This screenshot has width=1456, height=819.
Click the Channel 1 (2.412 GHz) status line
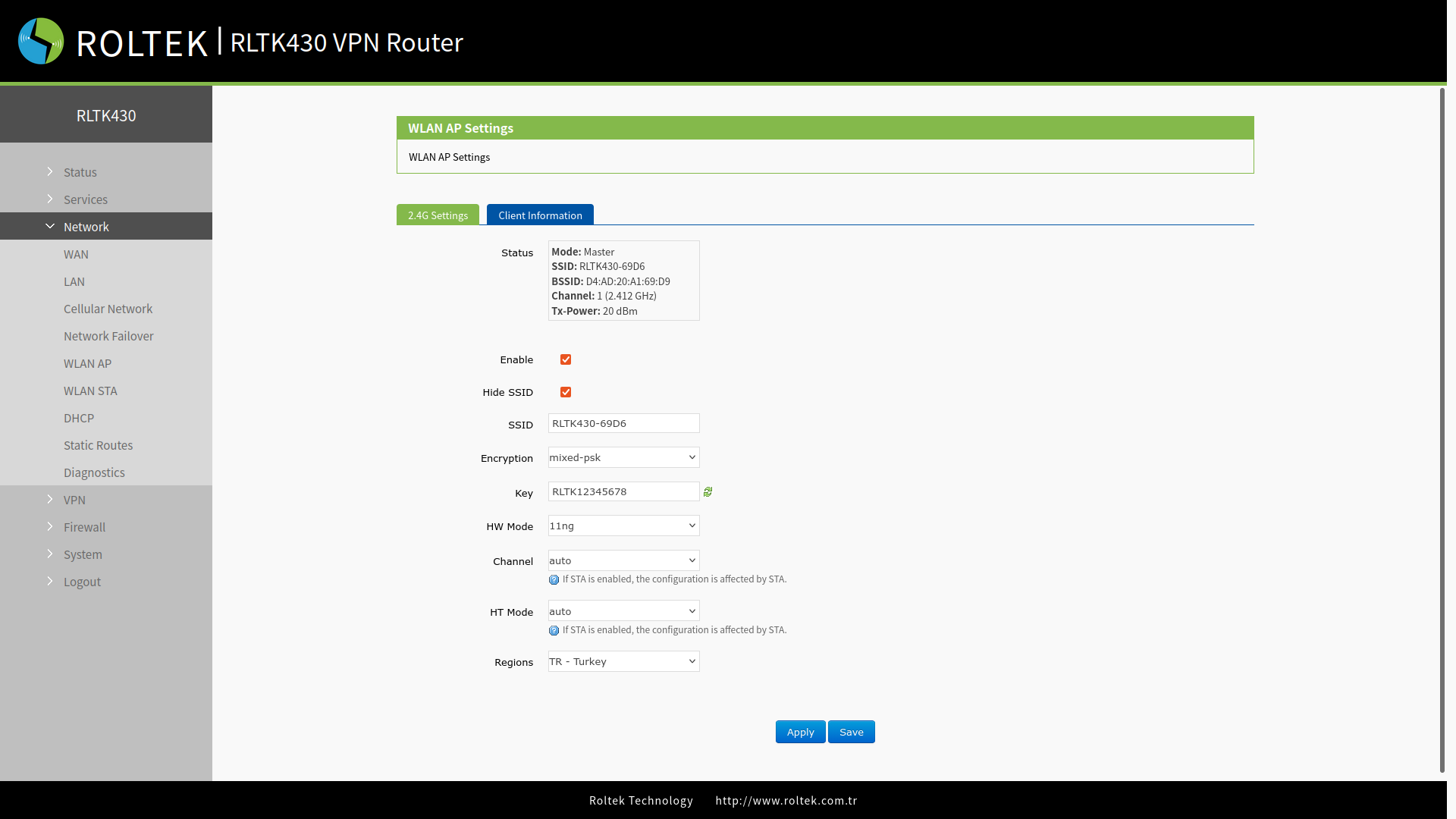604,296
